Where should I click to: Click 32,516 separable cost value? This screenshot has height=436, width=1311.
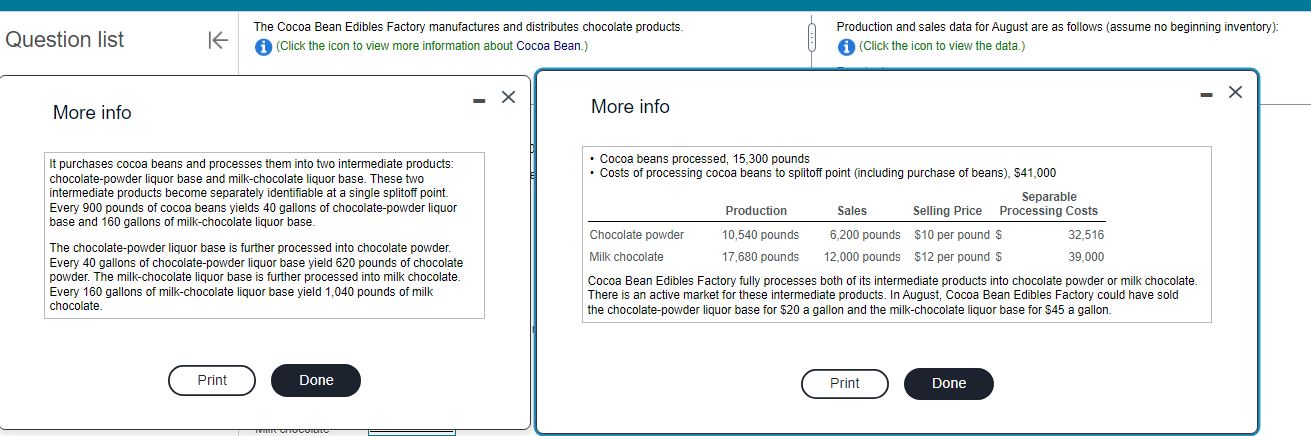[1086, 235]
